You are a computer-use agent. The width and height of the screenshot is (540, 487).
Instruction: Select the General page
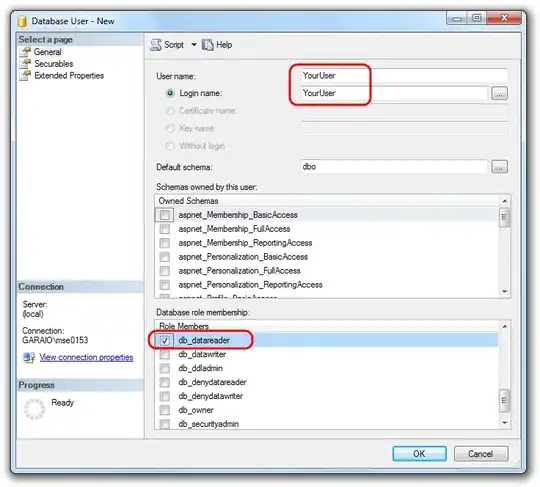[x=48, y=52]
